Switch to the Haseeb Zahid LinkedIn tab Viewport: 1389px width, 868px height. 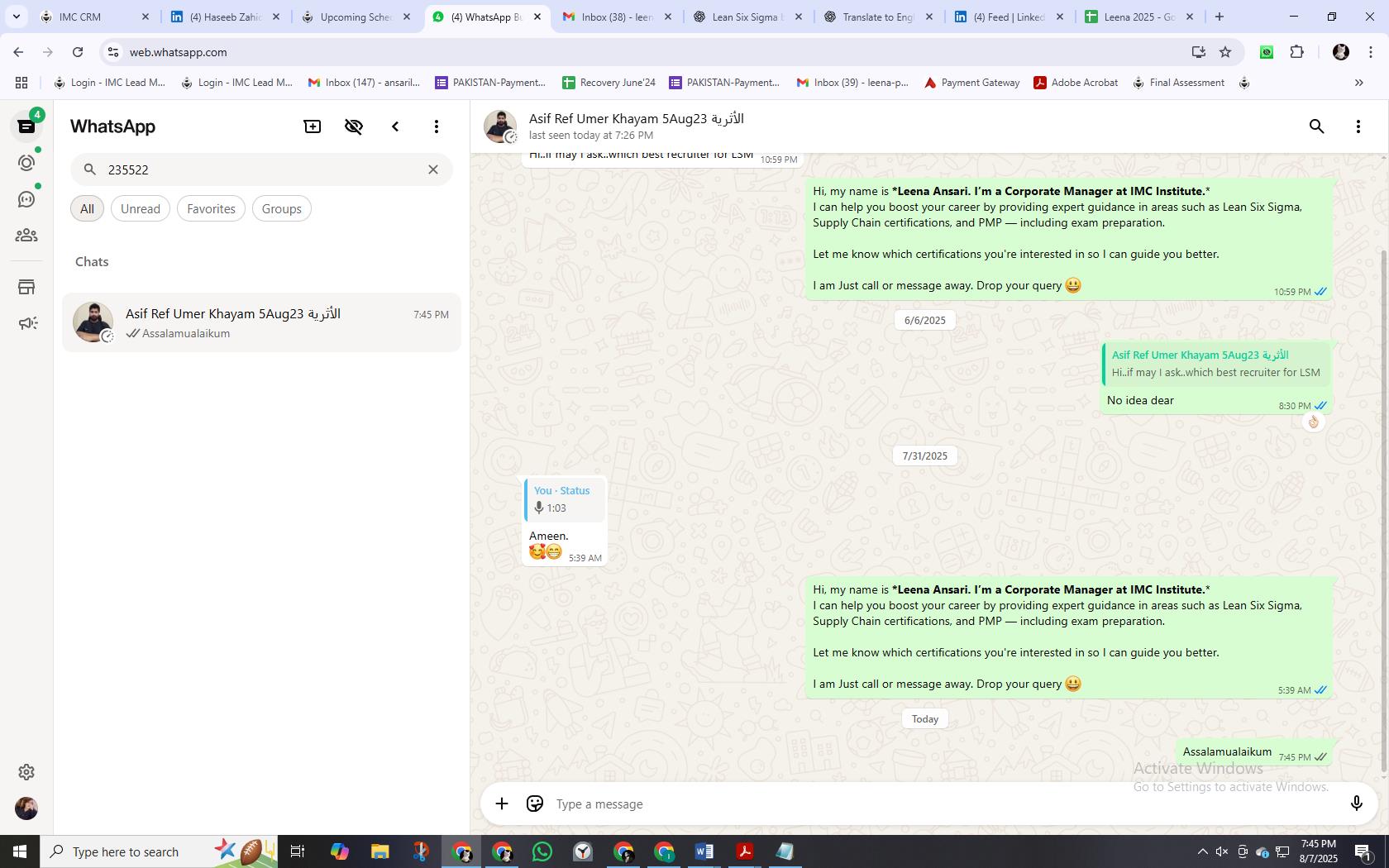(x=225, y=17)
